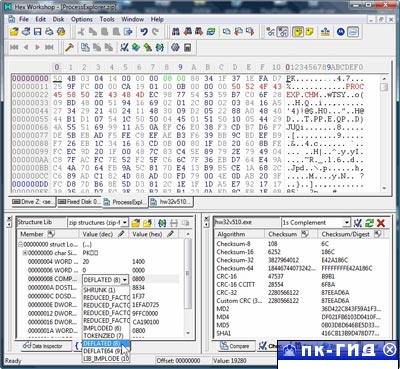Switch to the Drive Z: document tab

(x=32, y=202)
